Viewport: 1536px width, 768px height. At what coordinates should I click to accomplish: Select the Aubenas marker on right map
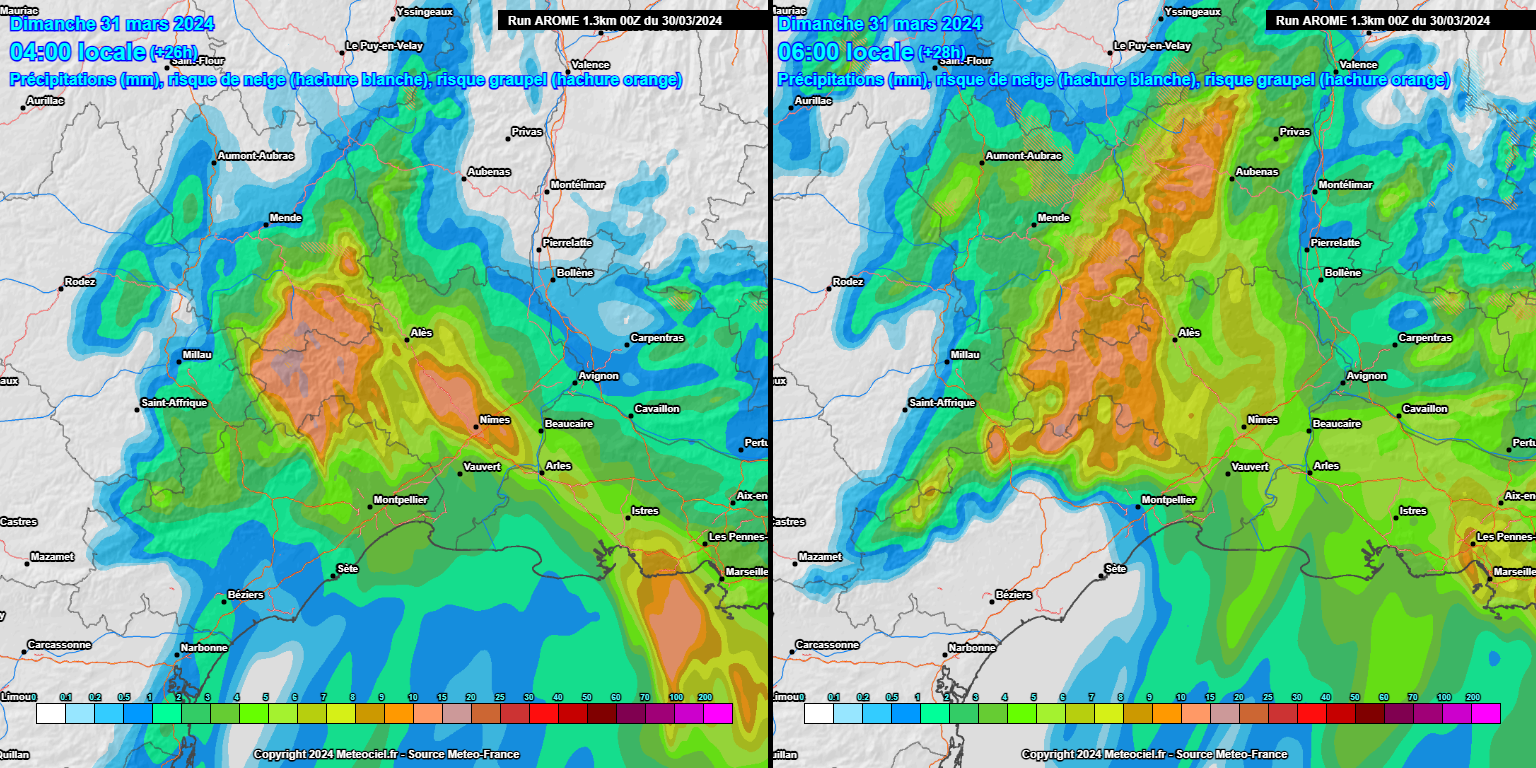(1233, 179)
